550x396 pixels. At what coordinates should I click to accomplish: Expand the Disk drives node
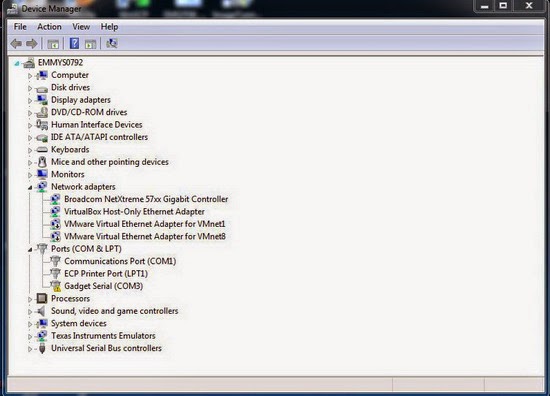[x=30, y=88]
